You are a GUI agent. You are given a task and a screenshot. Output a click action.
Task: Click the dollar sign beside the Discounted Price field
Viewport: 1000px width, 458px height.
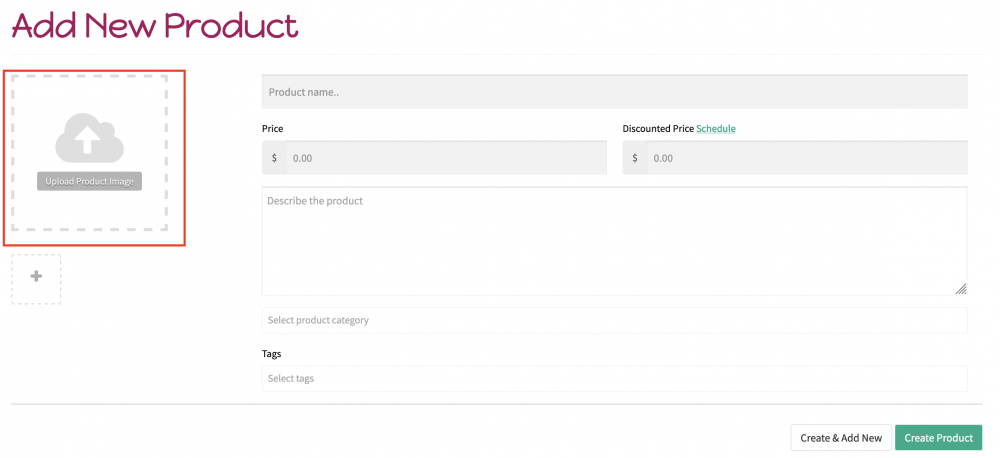point(635,158)
